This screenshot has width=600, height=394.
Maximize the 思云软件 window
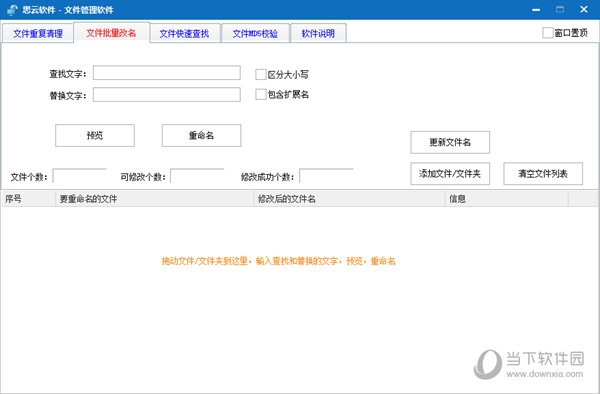(x=560, y=10)
